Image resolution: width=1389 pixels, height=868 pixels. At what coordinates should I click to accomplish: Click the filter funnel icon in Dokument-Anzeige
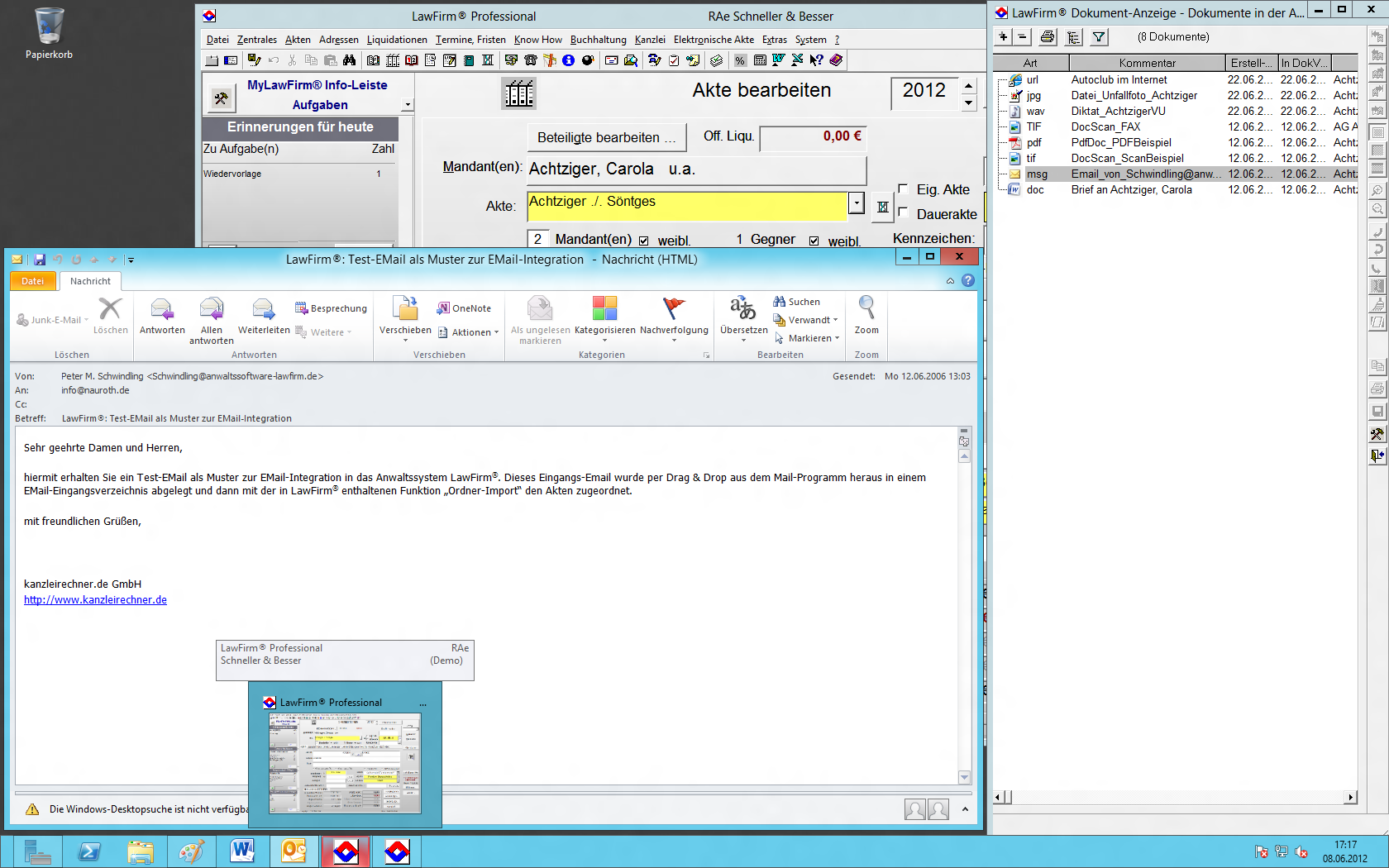[x=1099, y=36]
